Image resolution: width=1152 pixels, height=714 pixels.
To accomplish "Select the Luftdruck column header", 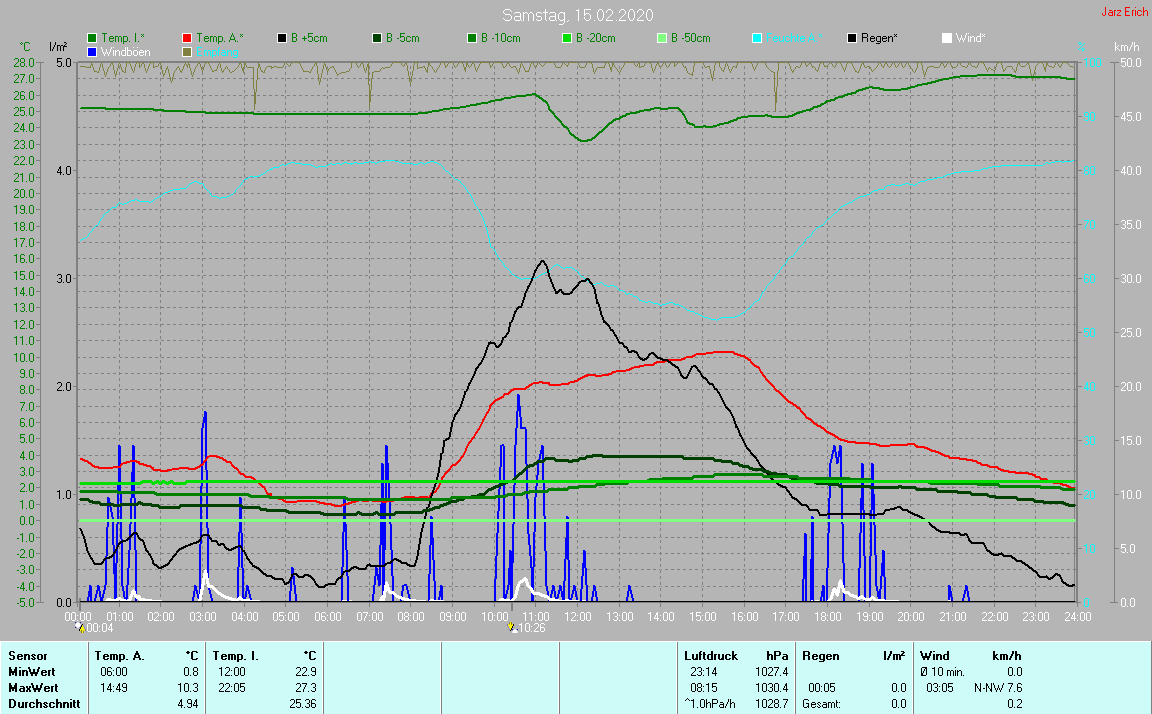I will tap(710, 656).
